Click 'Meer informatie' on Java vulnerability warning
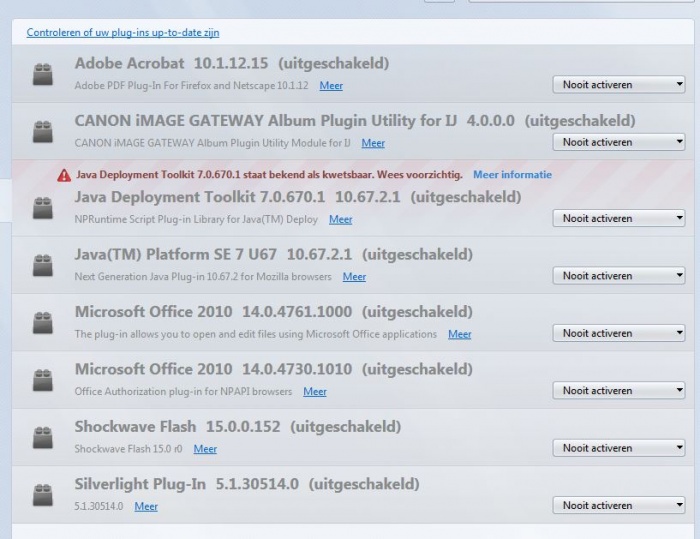 coord(512,175)
